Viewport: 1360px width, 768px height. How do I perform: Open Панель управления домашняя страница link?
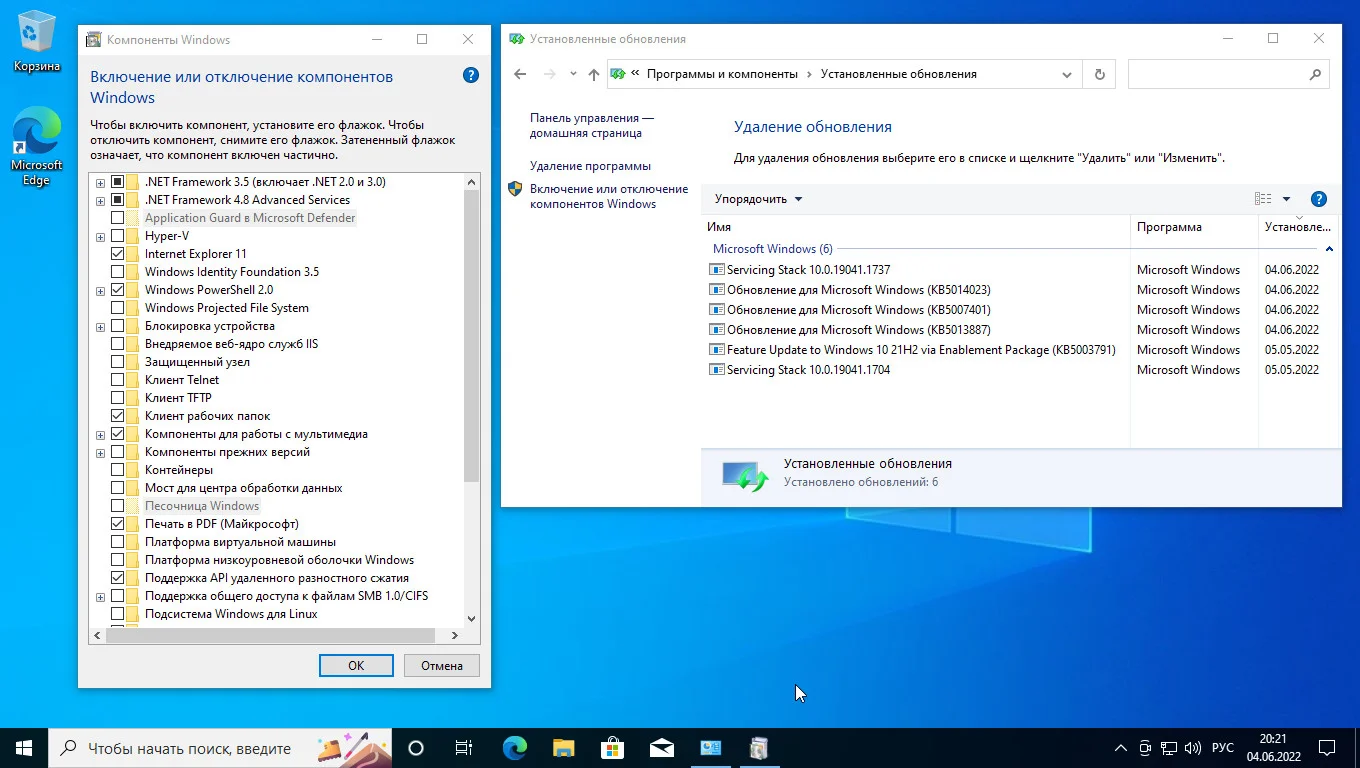592,125
